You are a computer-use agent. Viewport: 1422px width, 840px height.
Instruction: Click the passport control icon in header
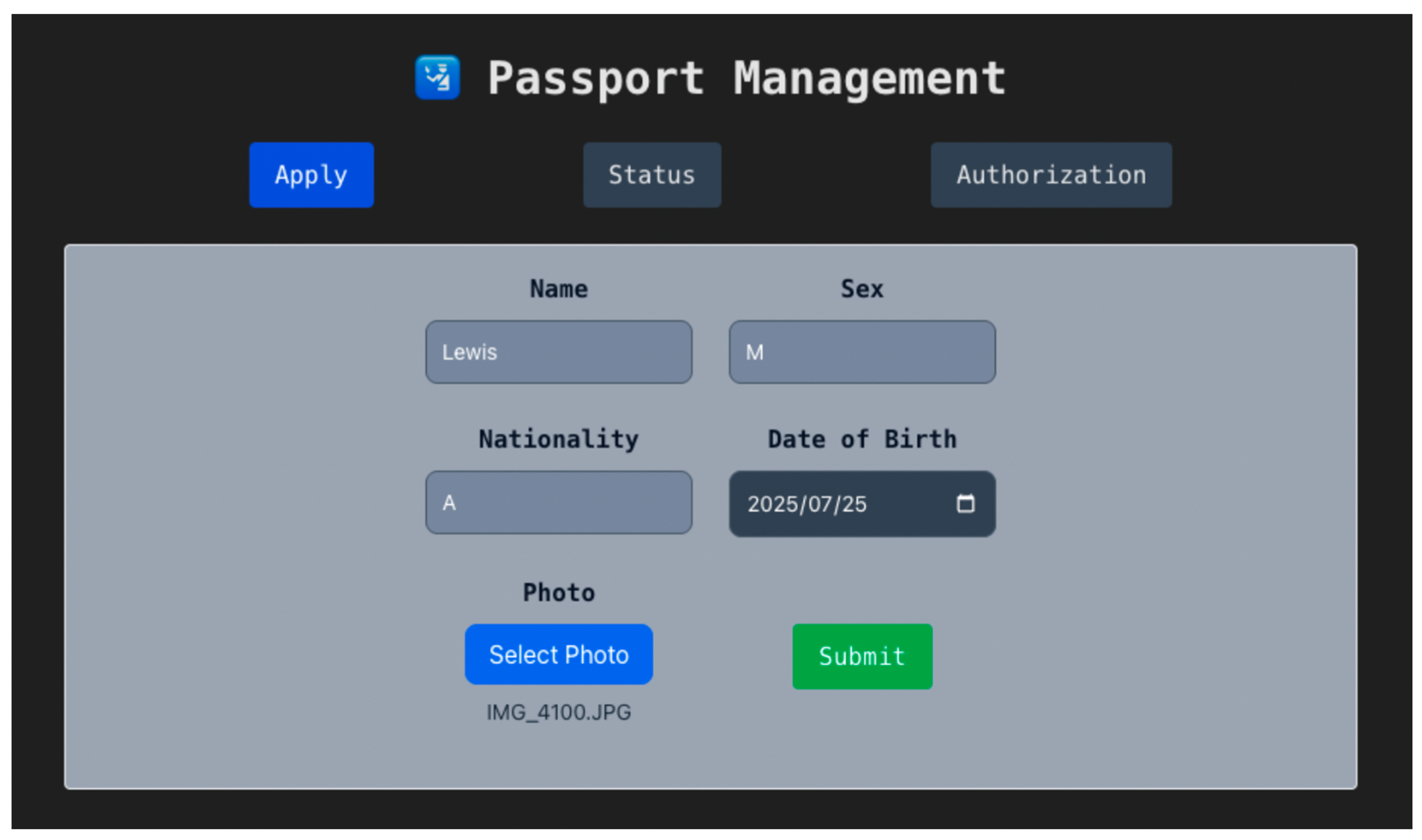[x=437, y=78]
